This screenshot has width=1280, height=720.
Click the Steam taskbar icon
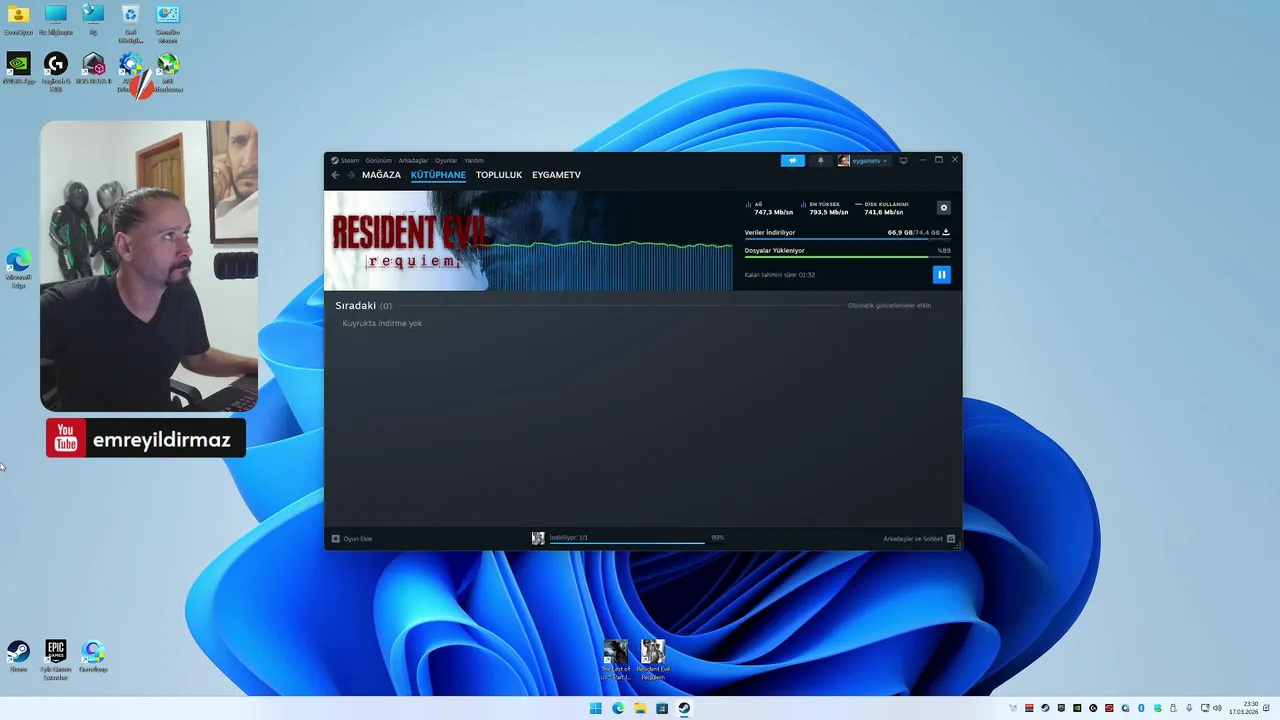(x=684, y=708)
